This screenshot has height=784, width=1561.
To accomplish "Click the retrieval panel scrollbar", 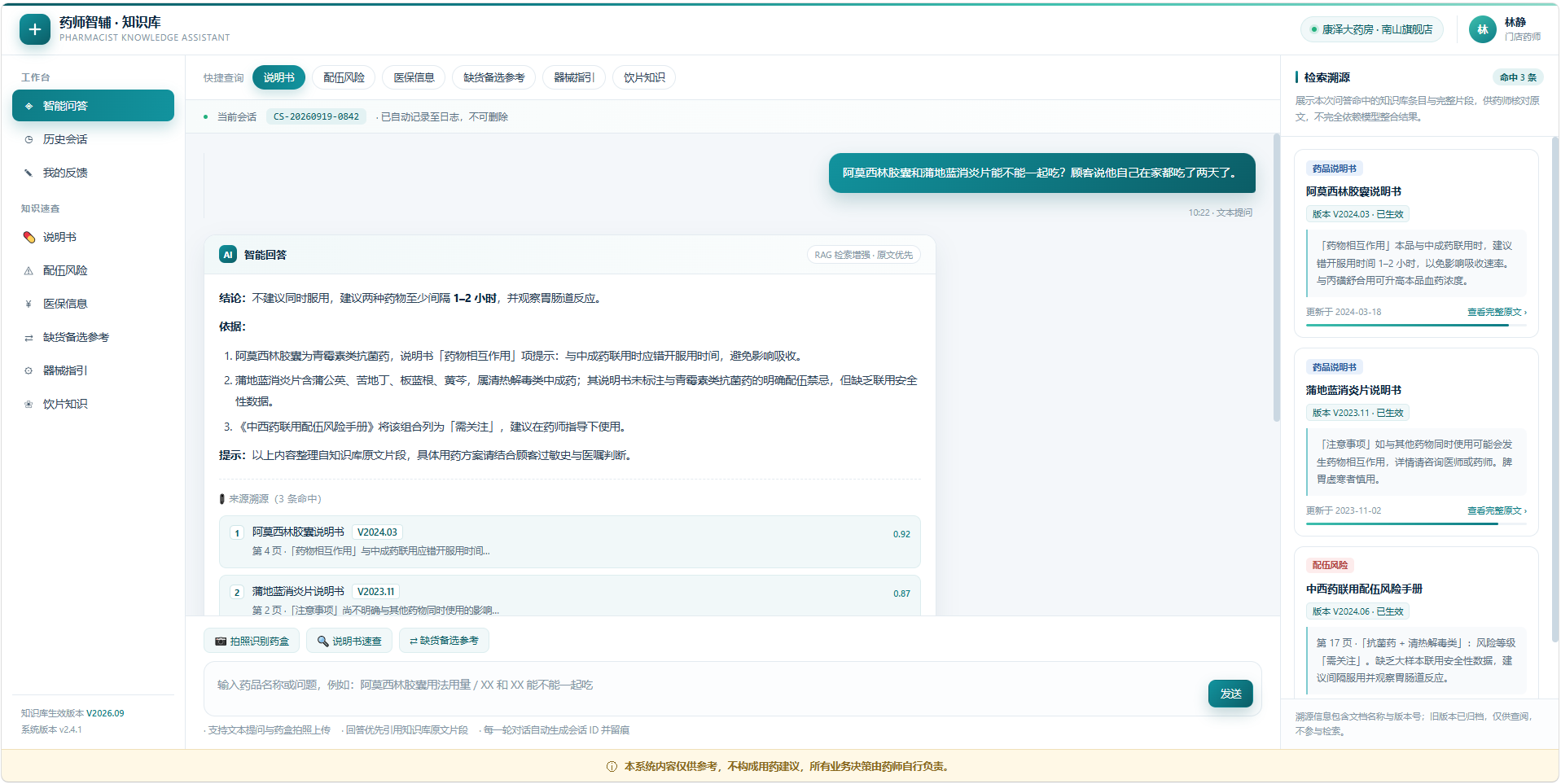I will click(x=1554, y=389).
